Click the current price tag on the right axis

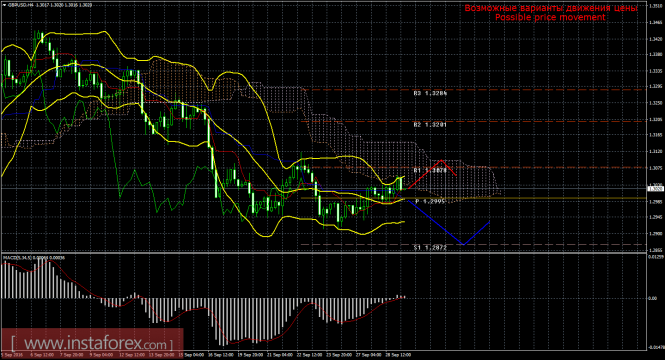pos(655,189)
